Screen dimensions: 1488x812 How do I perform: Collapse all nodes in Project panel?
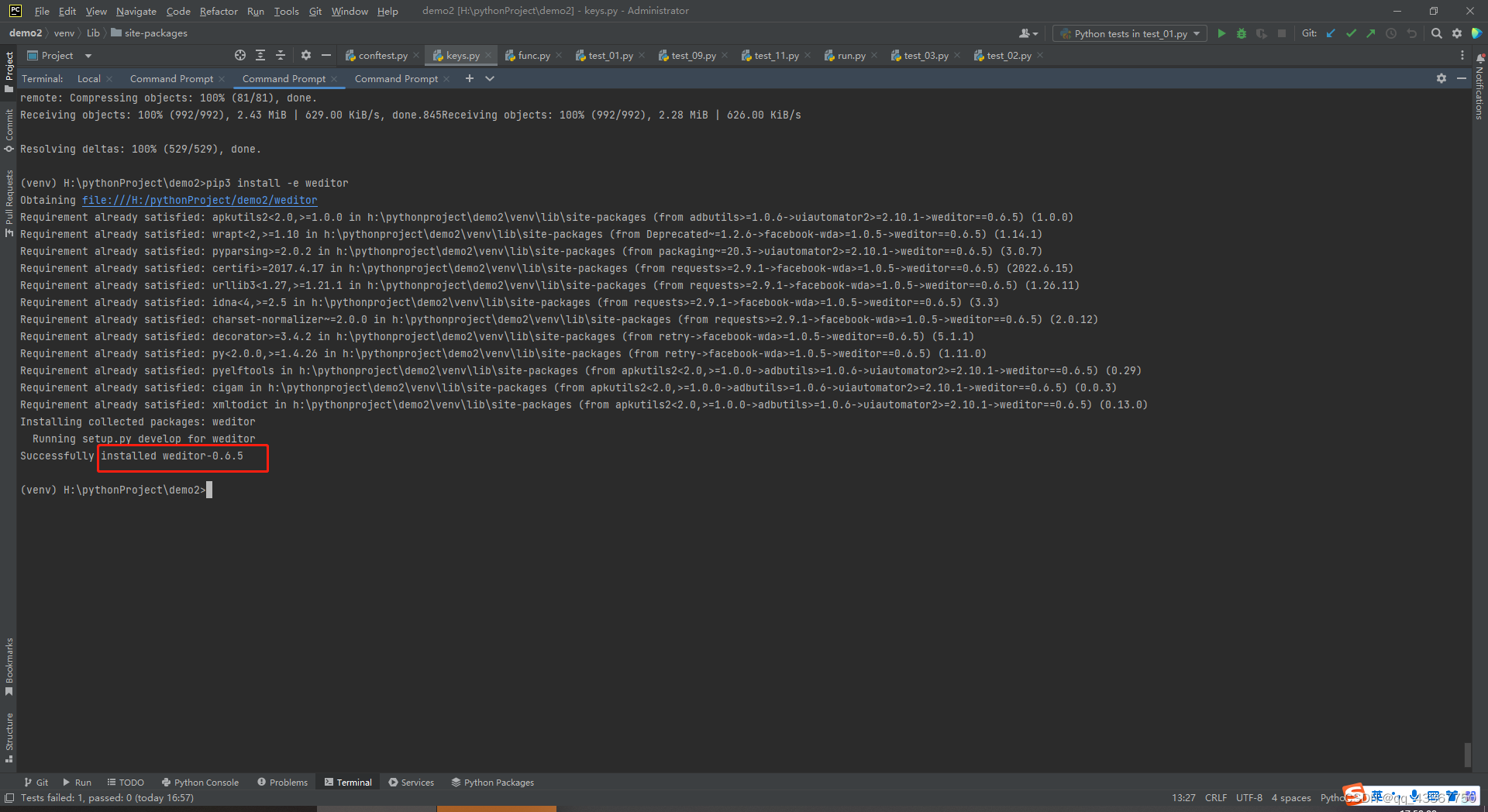click(281, 55)
